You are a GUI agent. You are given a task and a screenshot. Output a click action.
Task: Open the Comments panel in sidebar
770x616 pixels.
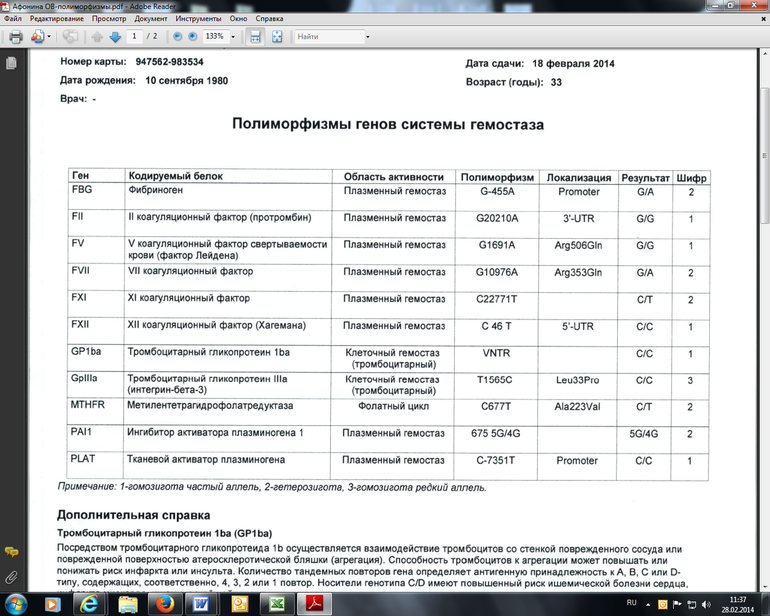11,552
